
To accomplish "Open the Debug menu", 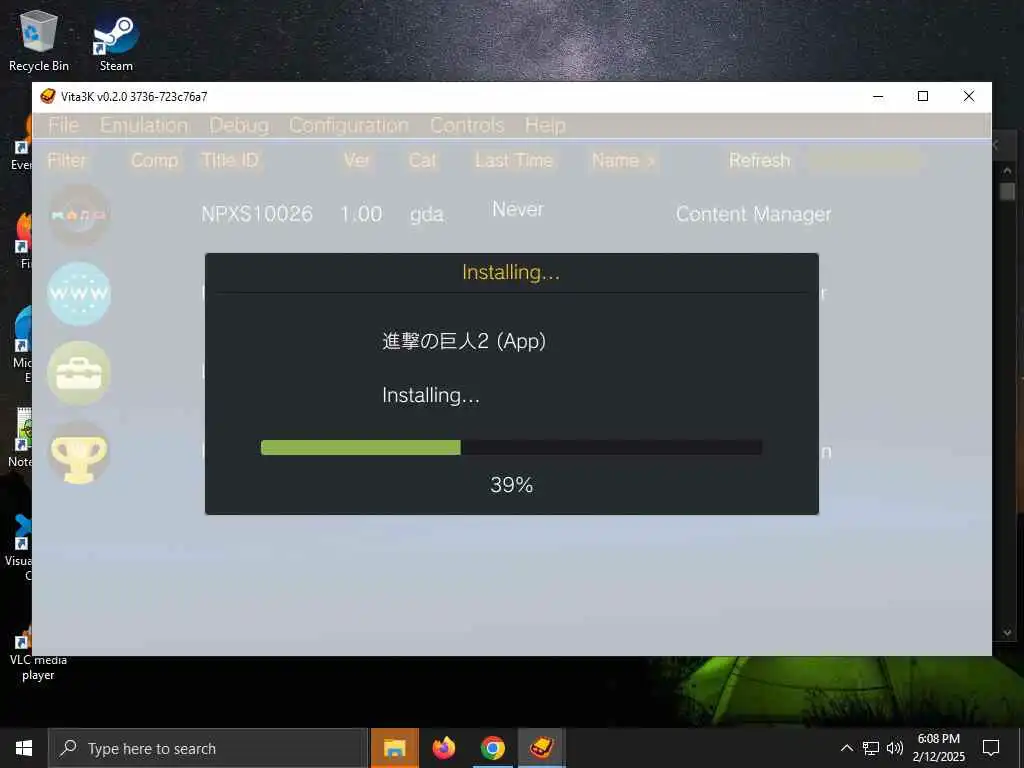I will (x=239, y=125).
